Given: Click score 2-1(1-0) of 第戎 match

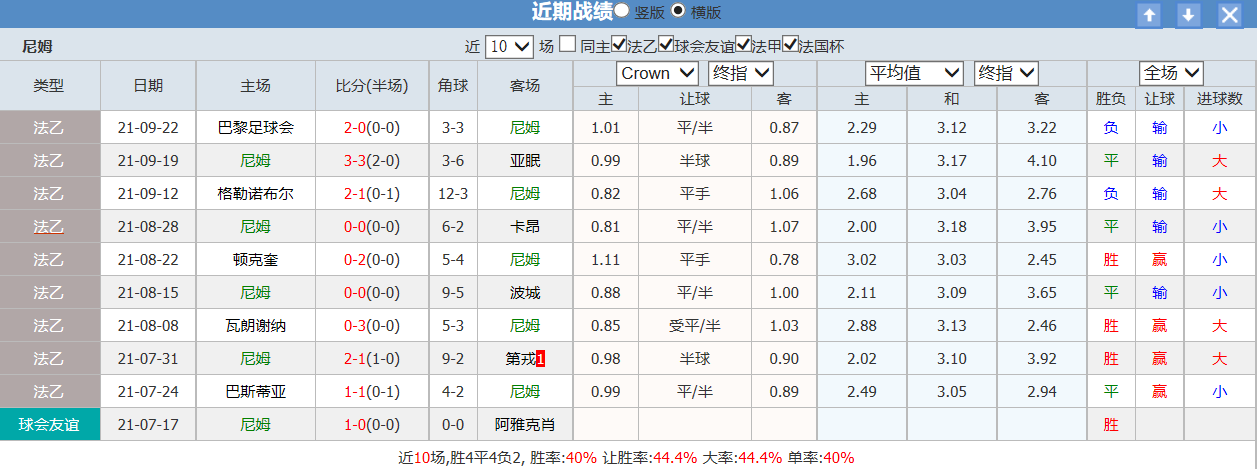Looking at the screenshot, I should click(x=372, y=359).
